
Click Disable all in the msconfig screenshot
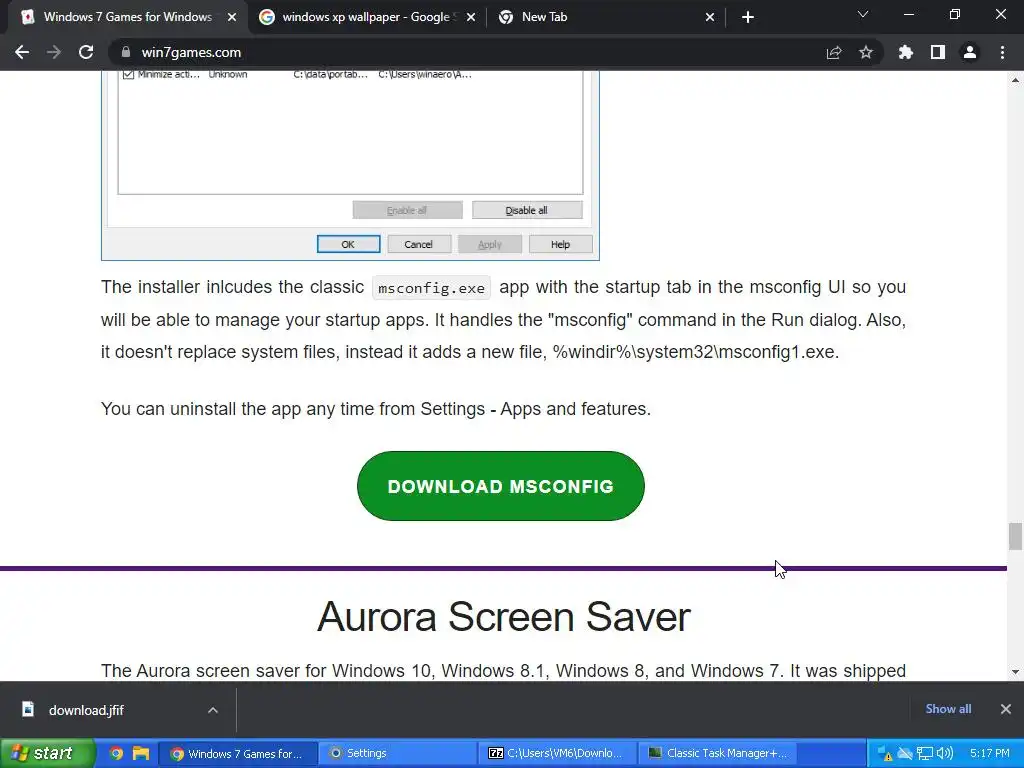(526, 210)
